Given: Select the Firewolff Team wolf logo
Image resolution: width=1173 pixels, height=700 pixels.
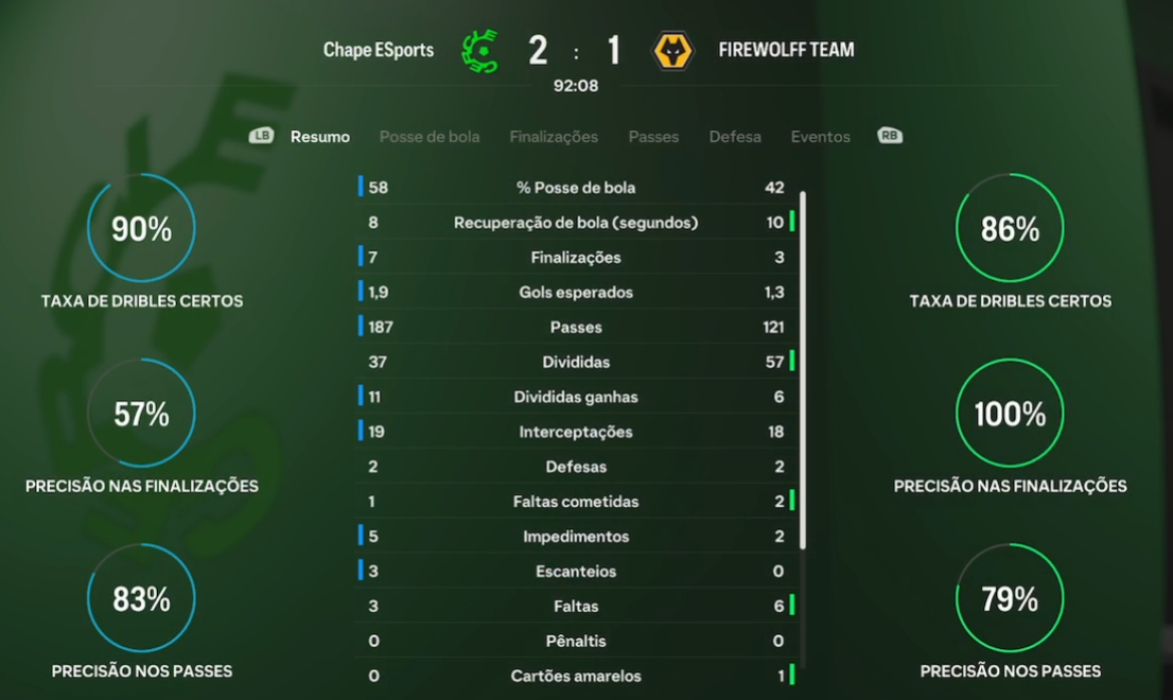Looking at the screenshot, I should tap(670, 49).
